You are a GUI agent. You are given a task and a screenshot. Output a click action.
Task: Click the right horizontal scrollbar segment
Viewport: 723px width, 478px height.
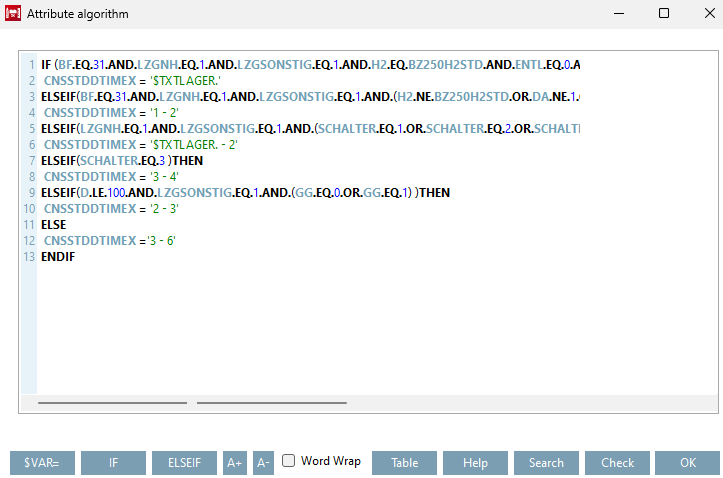(x=272, y=403)
